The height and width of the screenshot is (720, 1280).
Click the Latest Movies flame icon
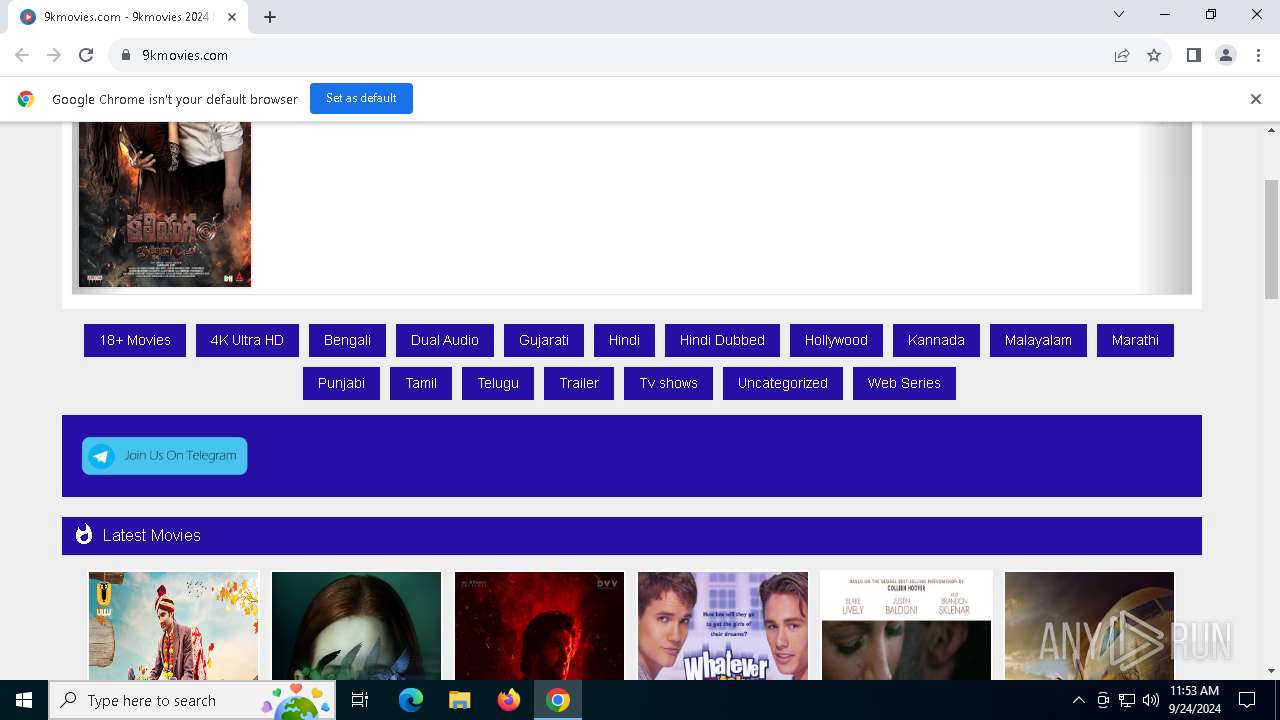pyautogui.click(x=84, y=535)
